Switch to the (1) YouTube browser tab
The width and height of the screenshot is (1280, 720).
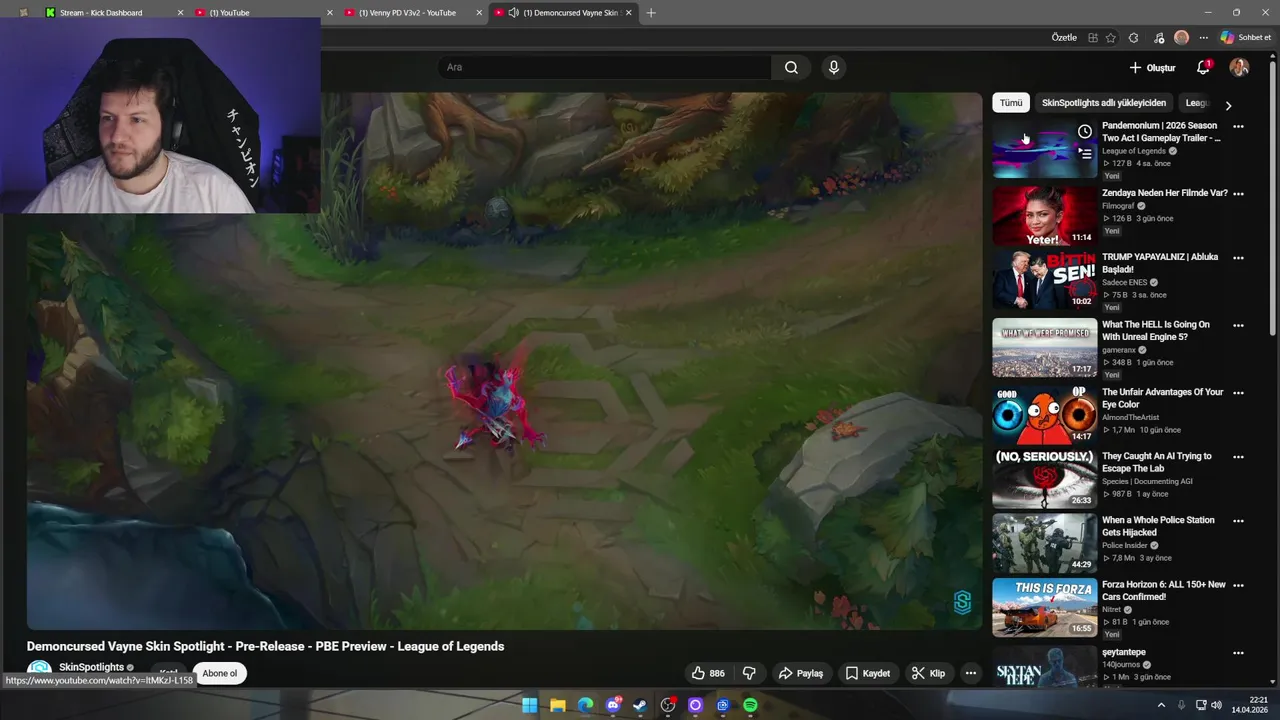tap(262, 13)
